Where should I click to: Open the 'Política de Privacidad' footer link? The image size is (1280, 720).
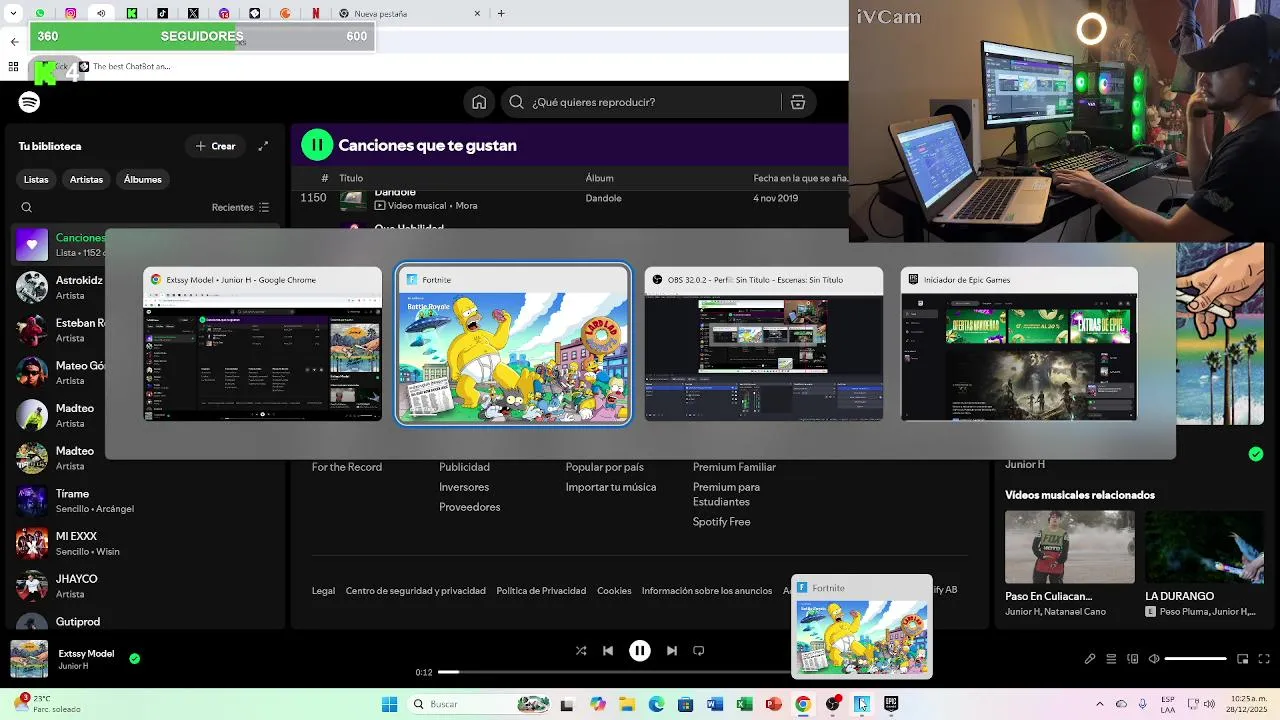click(541, 591)
